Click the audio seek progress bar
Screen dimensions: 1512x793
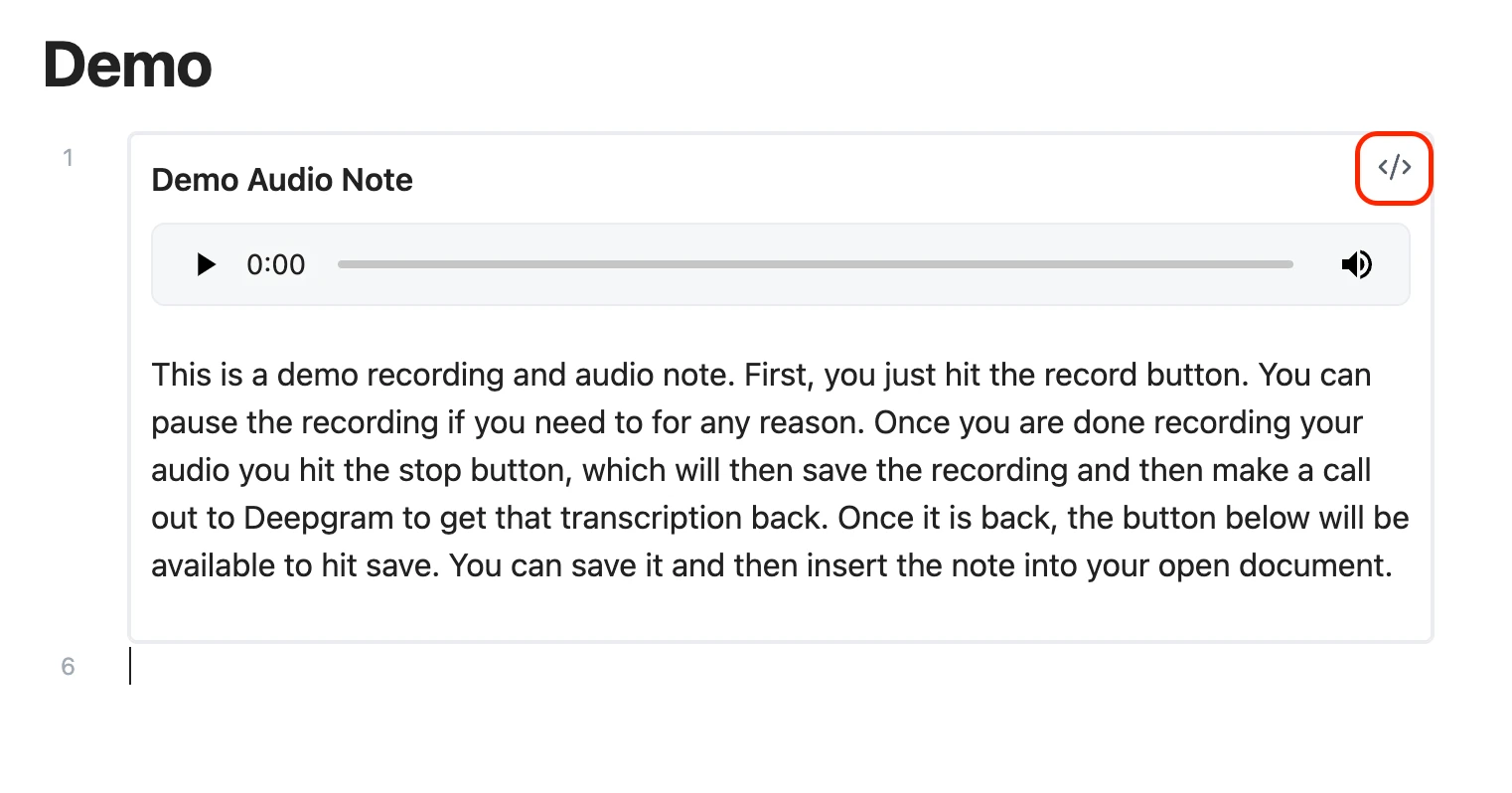coord(815,264)
